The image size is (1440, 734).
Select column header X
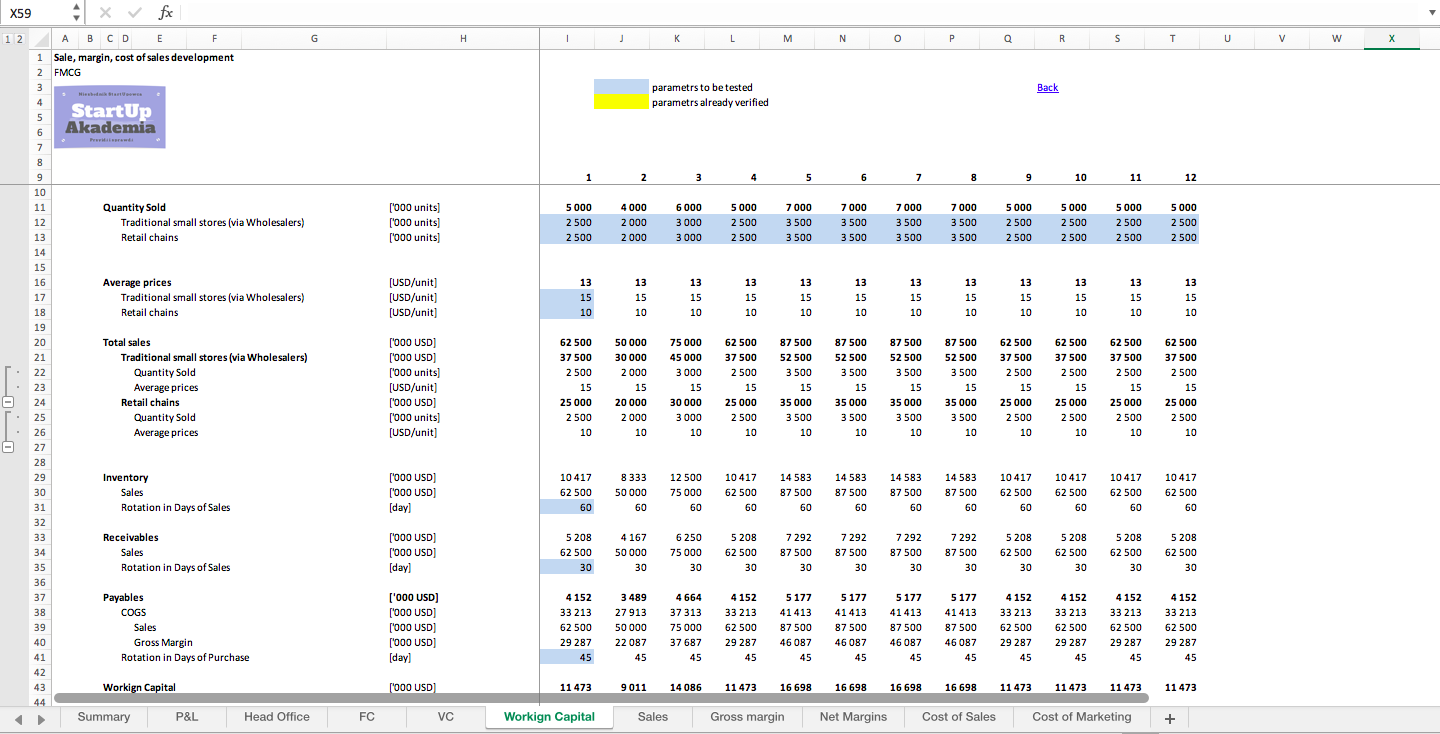[1392, 39]
